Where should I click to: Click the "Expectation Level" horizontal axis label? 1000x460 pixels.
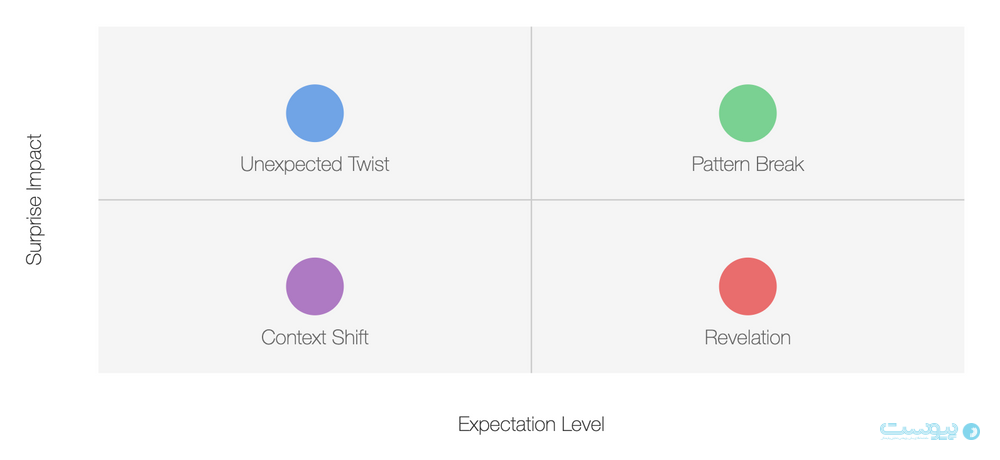click(x=531, y=424)
